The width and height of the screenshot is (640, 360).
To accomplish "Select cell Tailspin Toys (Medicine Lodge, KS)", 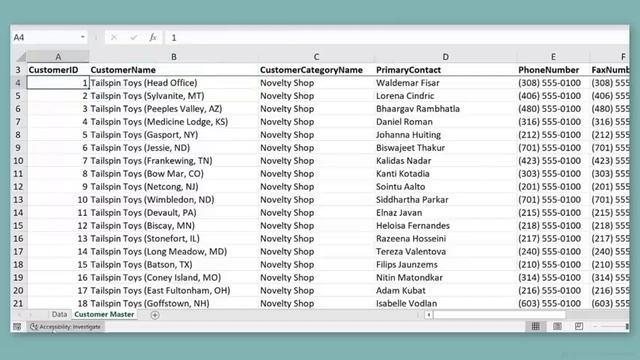I will click(x=173, y=122).
